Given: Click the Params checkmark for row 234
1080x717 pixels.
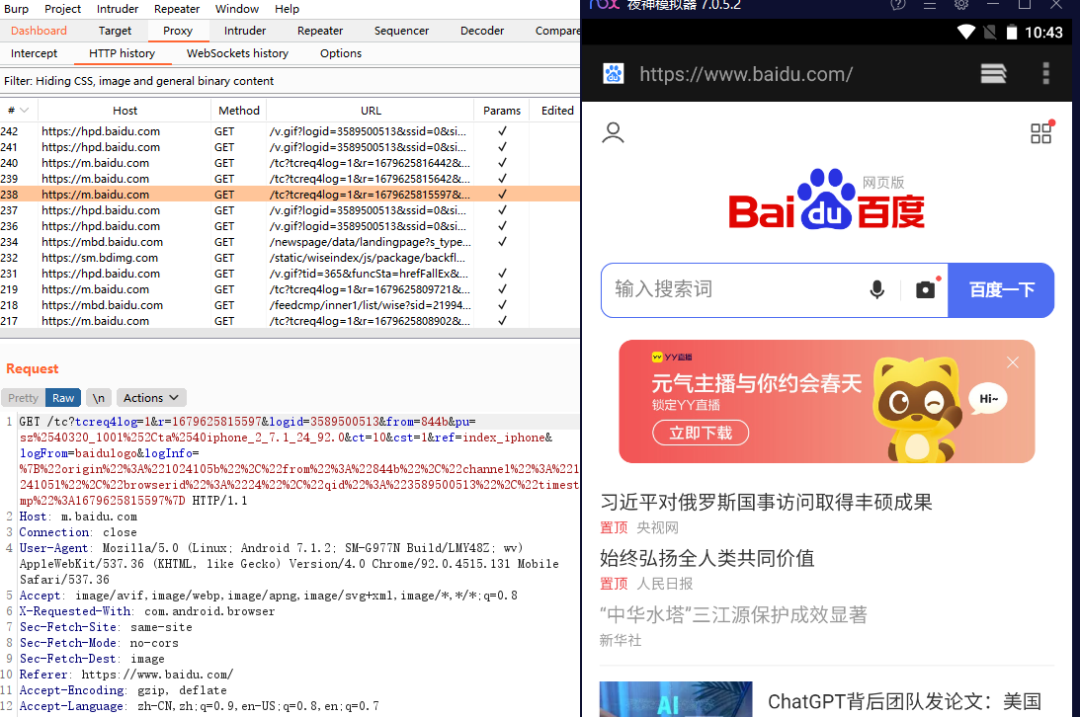Looking at the screenshot, I should 502,242.
